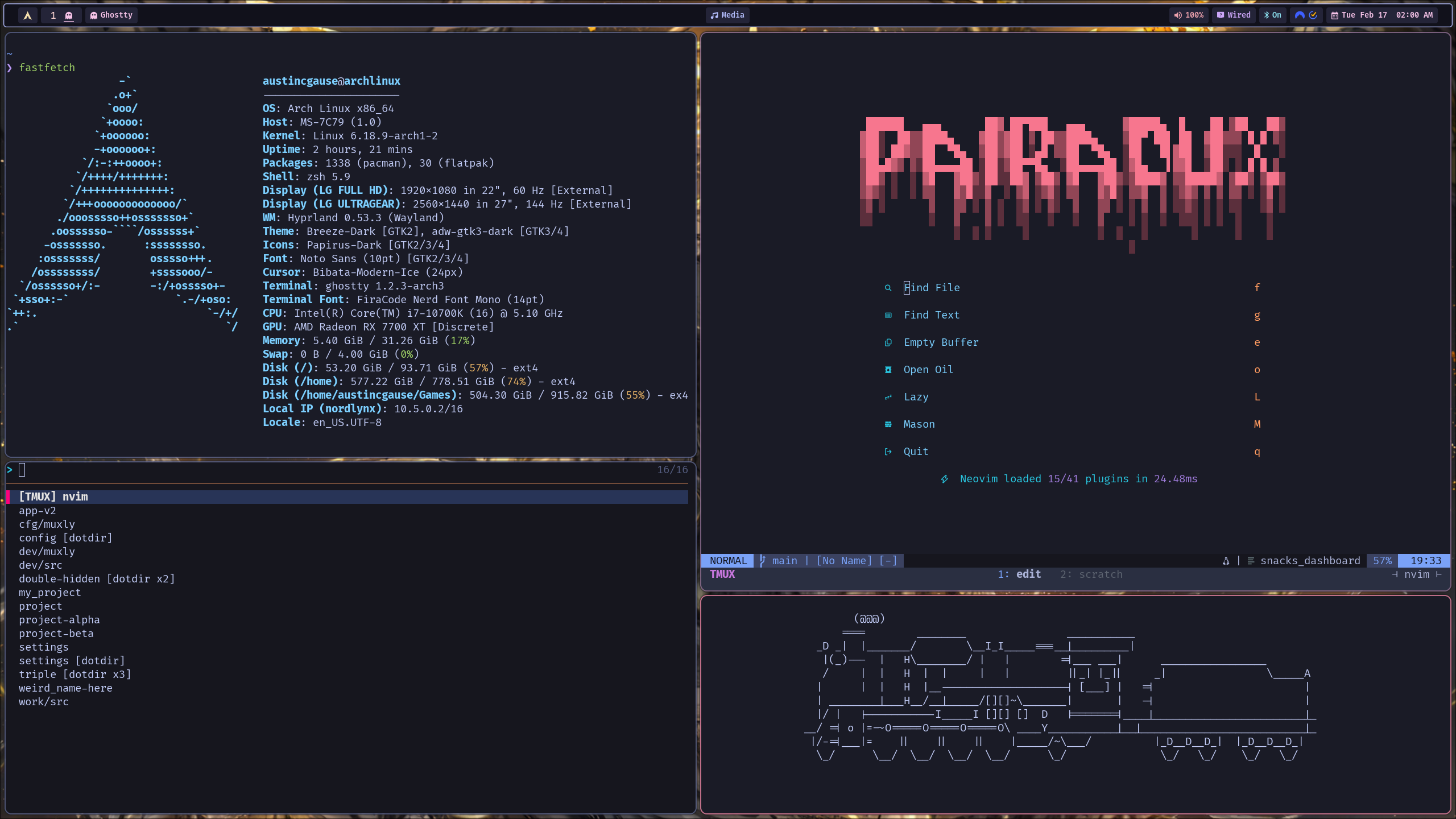Image resolution: width=1456 pixels, height=819 pixels.
Task: Click the Empty Buffer file icon
Action: (x=888, y=342)
